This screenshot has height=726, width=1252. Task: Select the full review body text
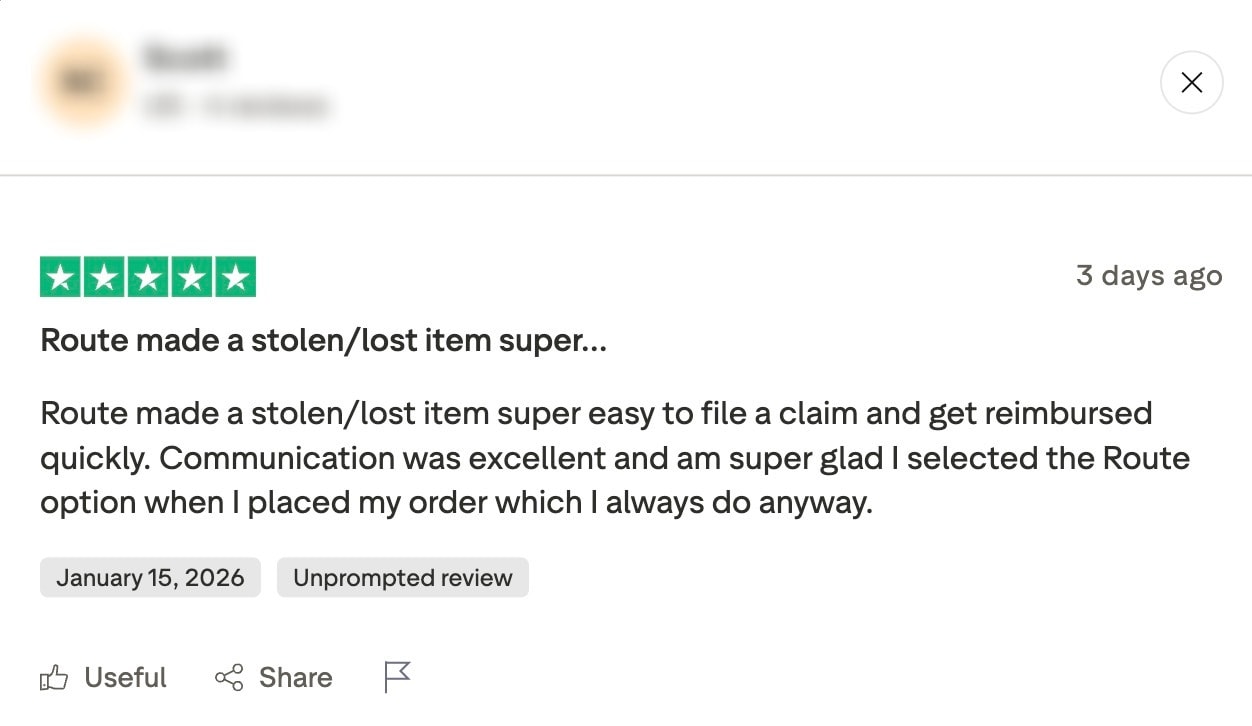[x=615, y=457]
